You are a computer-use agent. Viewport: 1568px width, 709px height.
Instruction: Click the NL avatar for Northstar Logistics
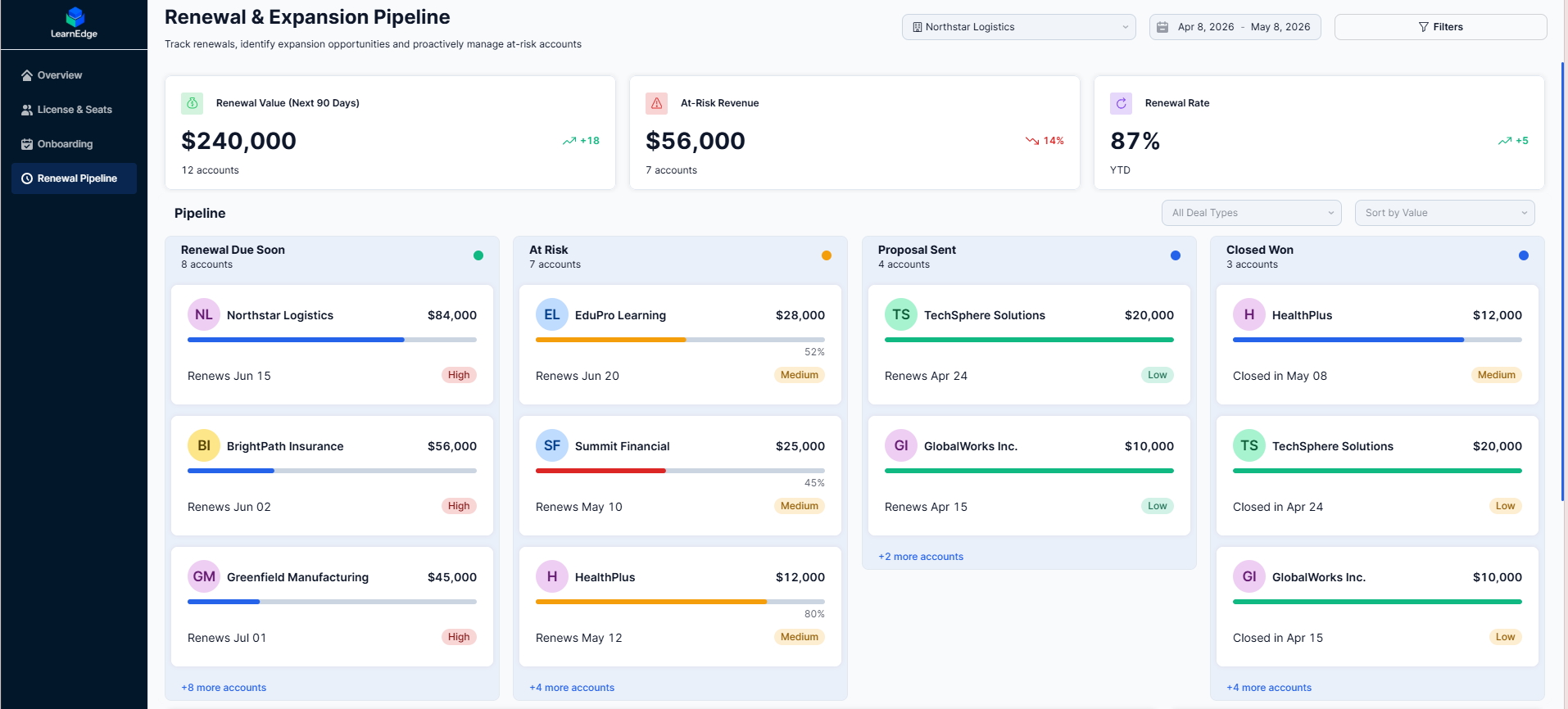204,314
